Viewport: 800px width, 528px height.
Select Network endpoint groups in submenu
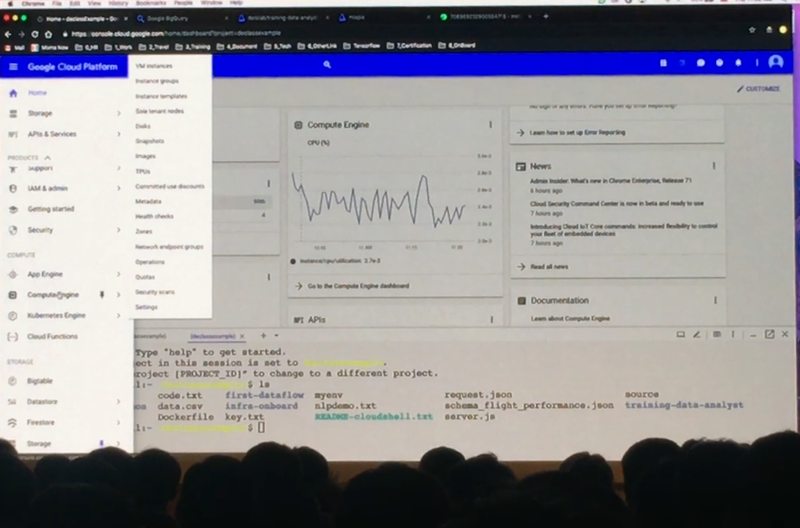(x=169, y=247)
